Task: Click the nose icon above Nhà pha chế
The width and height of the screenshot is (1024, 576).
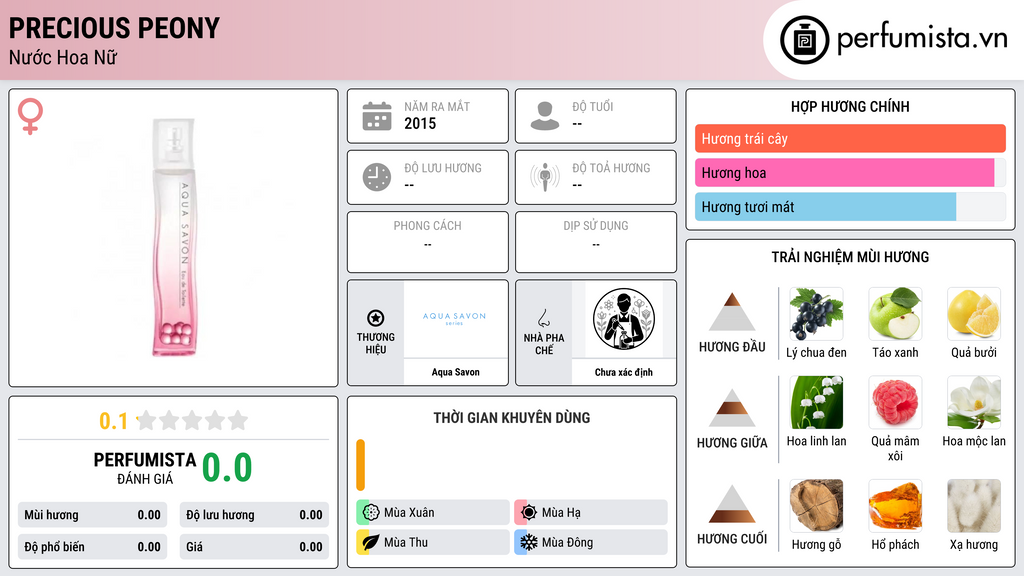Action: click(x=543, y=318)
